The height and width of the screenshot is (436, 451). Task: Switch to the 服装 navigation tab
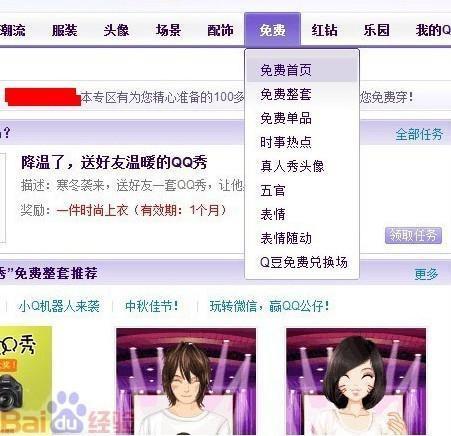[65, 31]
